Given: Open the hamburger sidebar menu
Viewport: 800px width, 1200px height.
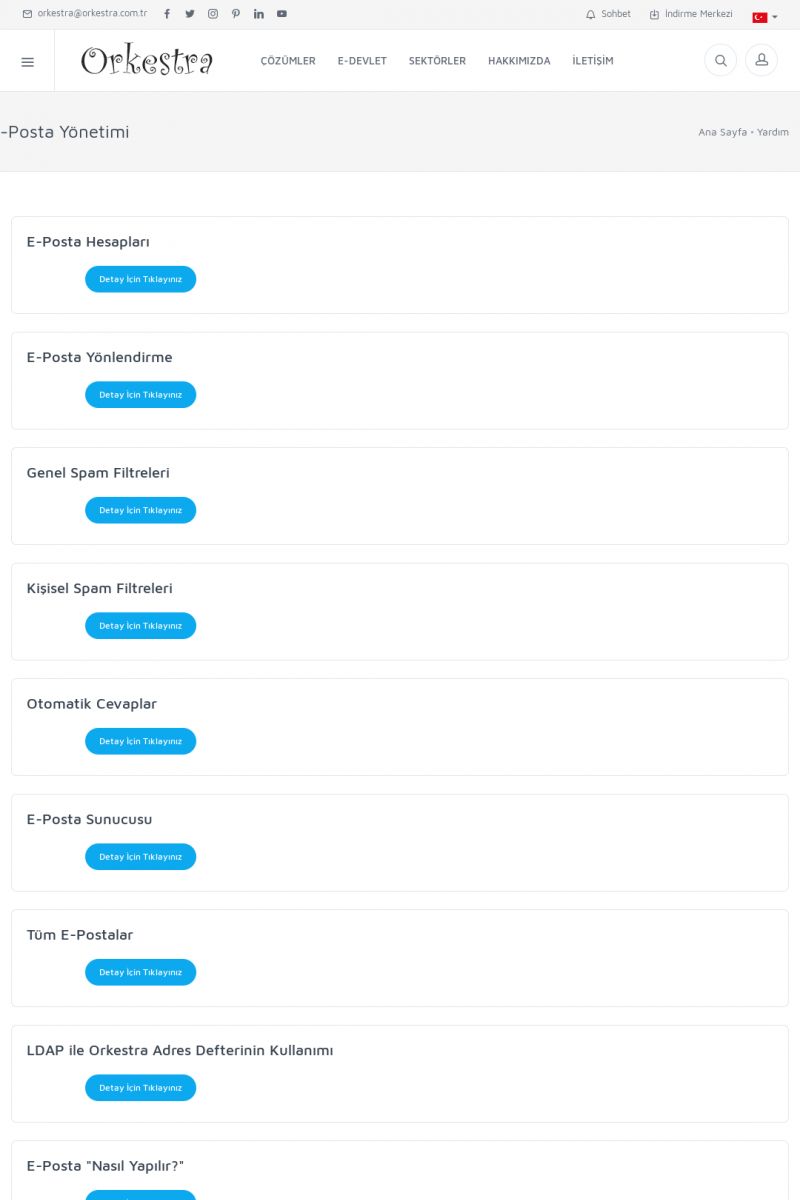Looking at the screenshot, I should [x=27, y=61].
